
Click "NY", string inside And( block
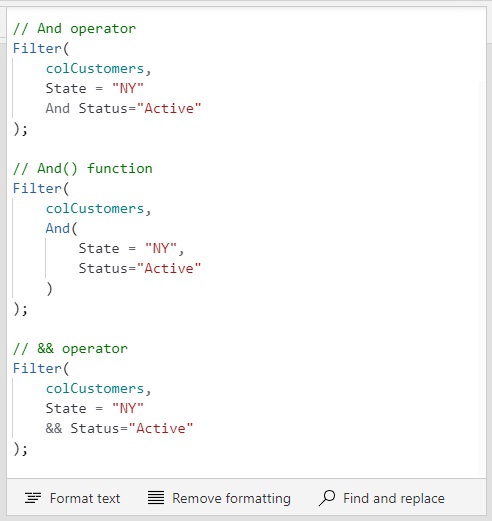pyautogui.click(x=164, y=249)
